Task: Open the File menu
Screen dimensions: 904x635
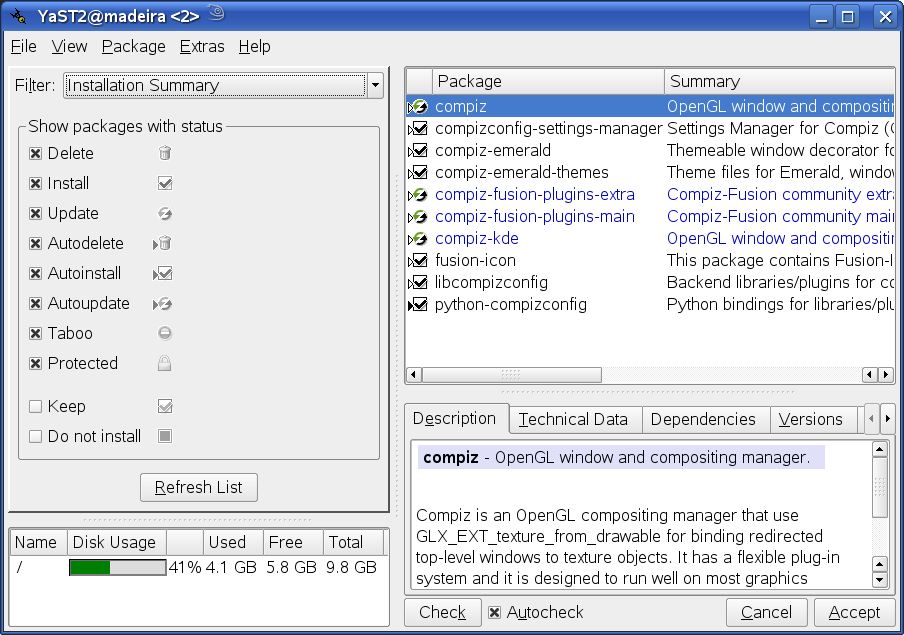Action: click(x=24, y=46)
